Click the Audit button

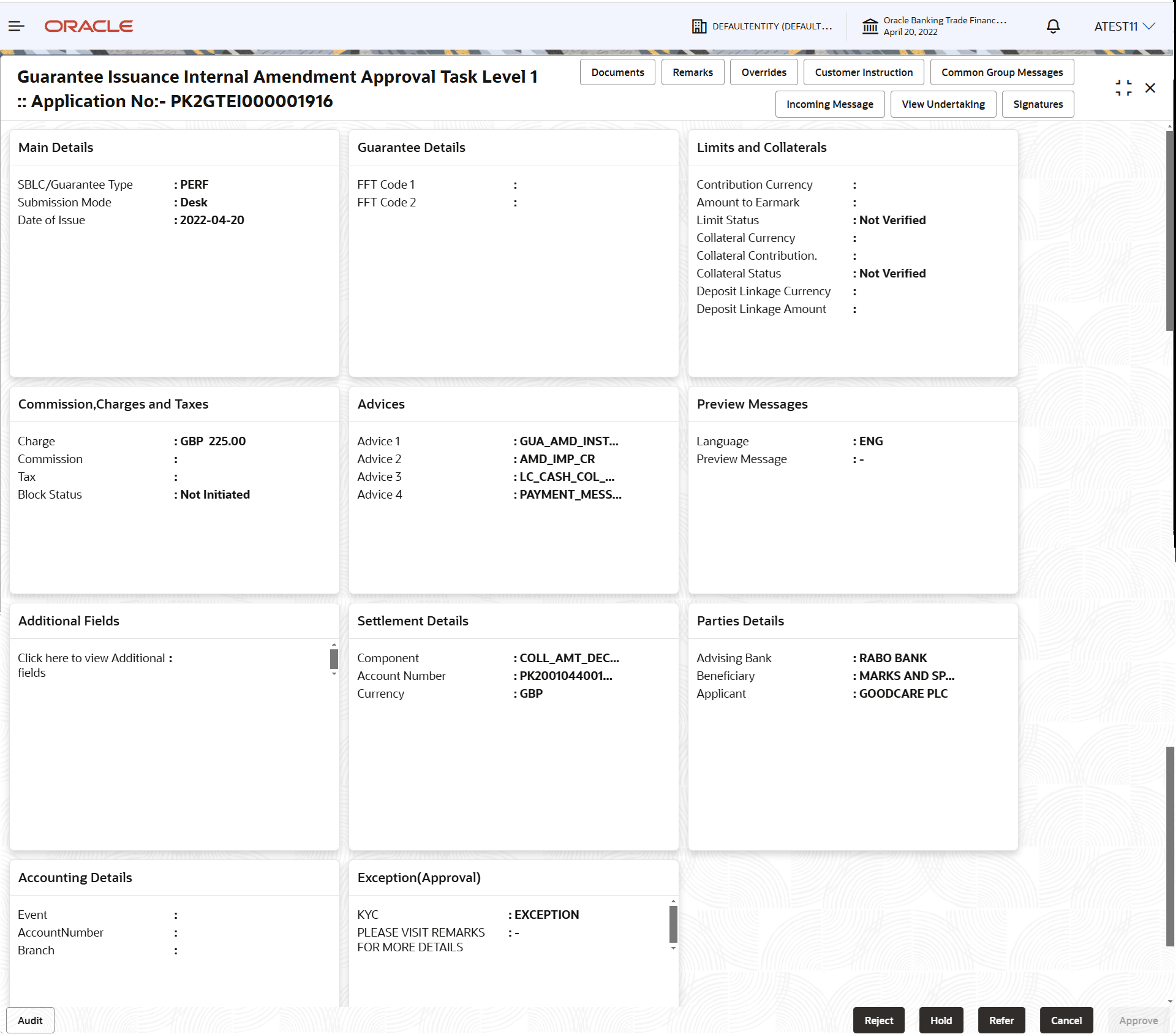[30, 1021]
